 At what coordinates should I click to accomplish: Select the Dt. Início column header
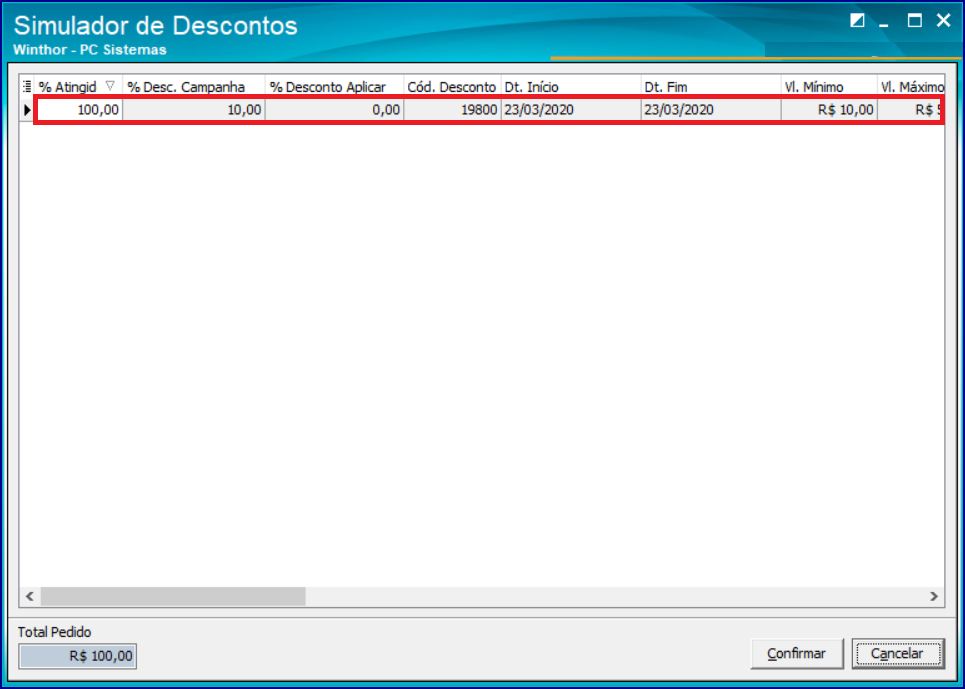[571, 87]
